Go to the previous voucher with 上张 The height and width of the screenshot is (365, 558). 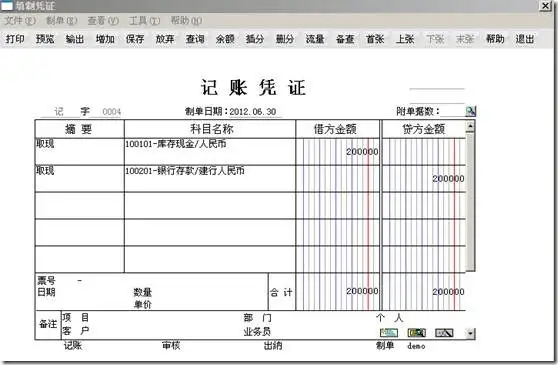(x=405, y=39)
